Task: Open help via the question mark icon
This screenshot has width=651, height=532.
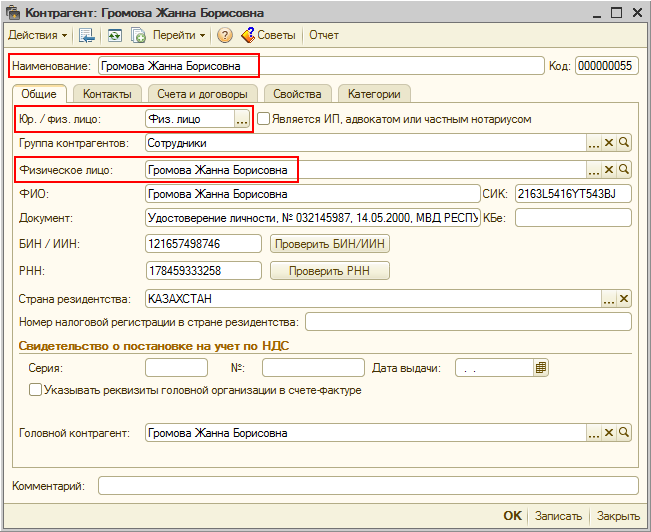Action: [224, 35]
